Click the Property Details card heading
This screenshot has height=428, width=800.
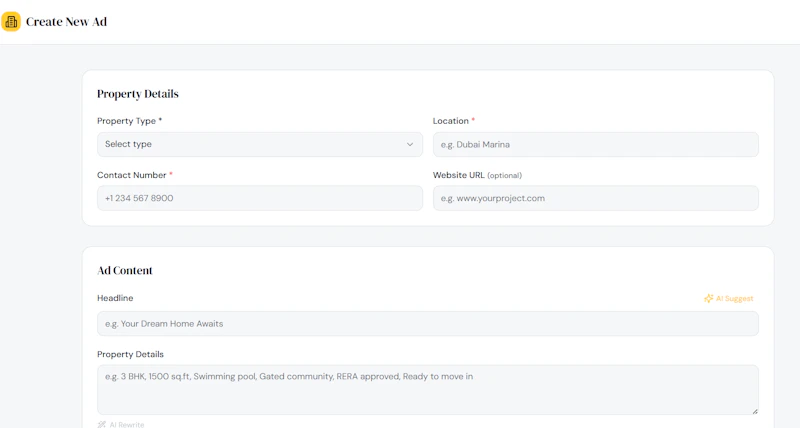pyautogui.click(x=138, y=94)
